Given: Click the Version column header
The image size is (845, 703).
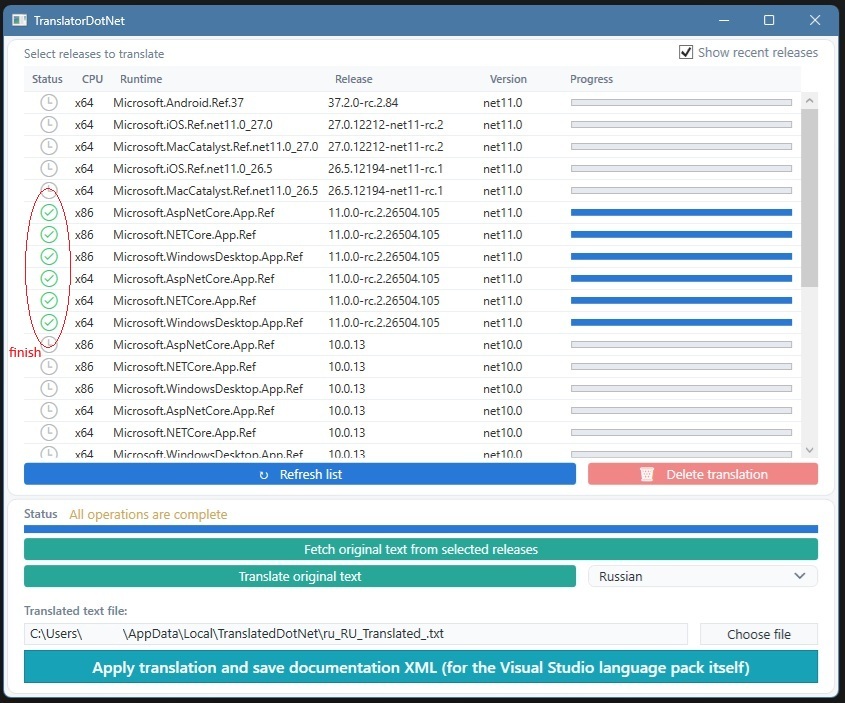Looking at the screenshot, I should pos(508,79).
